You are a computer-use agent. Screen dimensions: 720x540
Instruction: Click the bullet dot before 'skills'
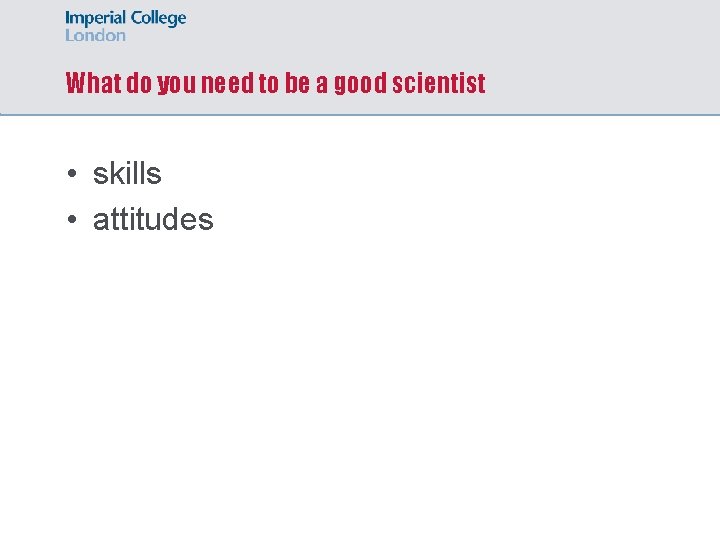pos(72,174)
